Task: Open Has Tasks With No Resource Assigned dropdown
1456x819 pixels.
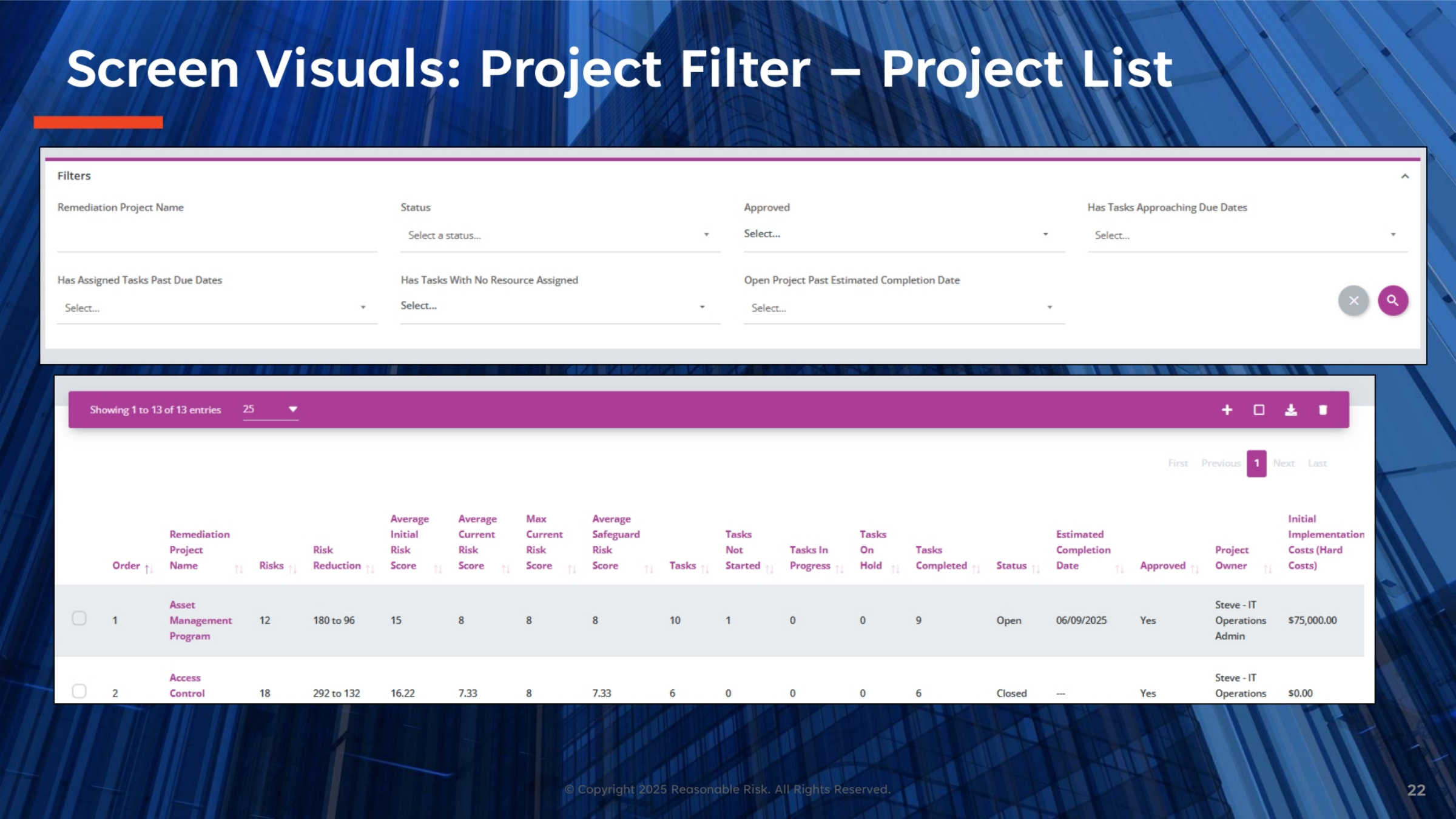Action: tap(560, 306)
